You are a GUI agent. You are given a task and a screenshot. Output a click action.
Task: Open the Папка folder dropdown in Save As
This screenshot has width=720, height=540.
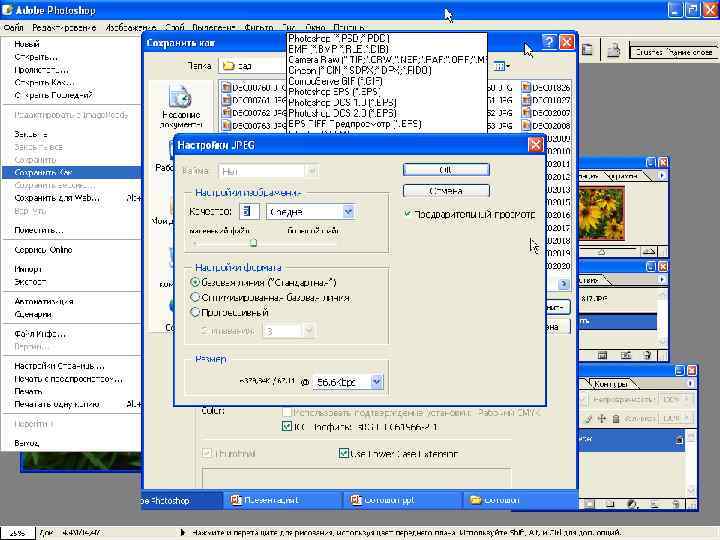tap(253, 66)
